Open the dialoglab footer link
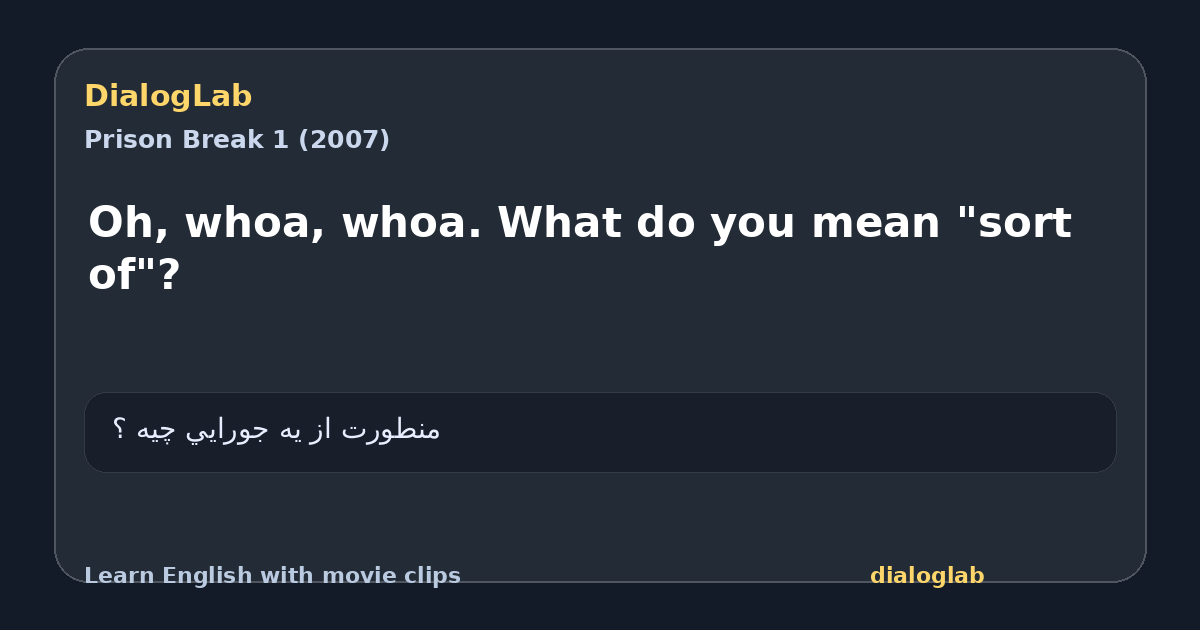Screen dimensions: 1200x630 (927, 576)
